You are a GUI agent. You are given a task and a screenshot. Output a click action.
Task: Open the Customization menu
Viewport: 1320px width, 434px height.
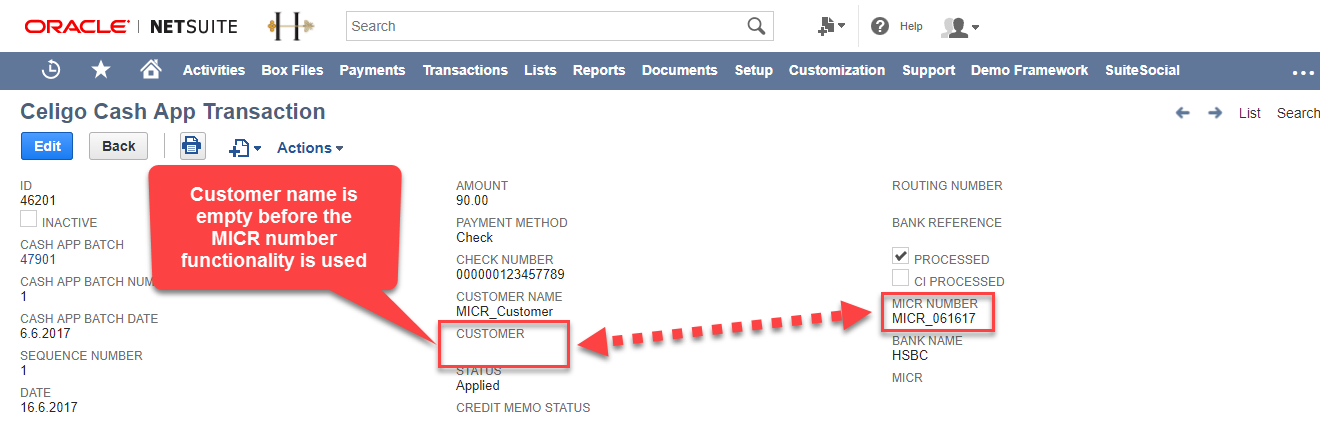(x=837, y=70)
